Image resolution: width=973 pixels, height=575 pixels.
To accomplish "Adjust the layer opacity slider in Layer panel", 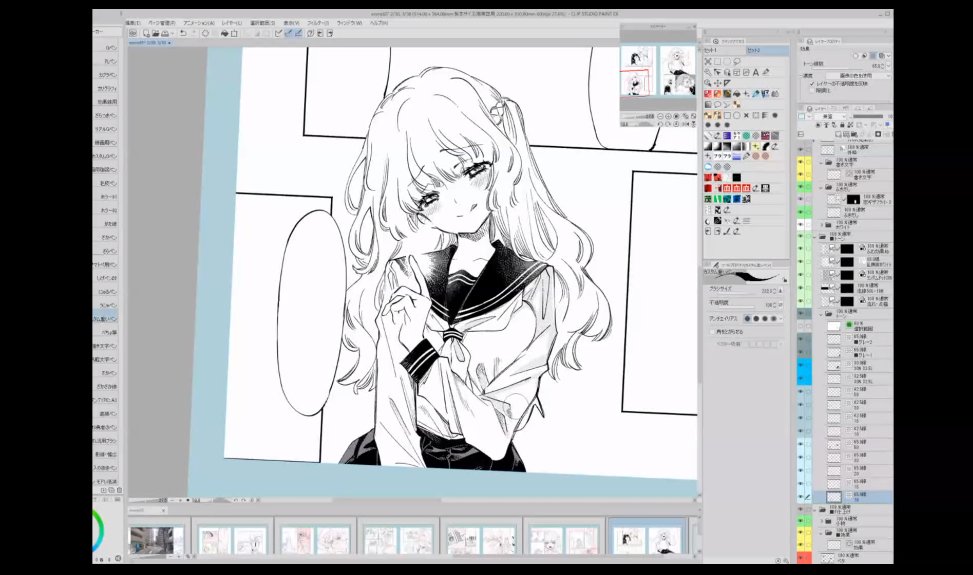I will pos(868,116).
